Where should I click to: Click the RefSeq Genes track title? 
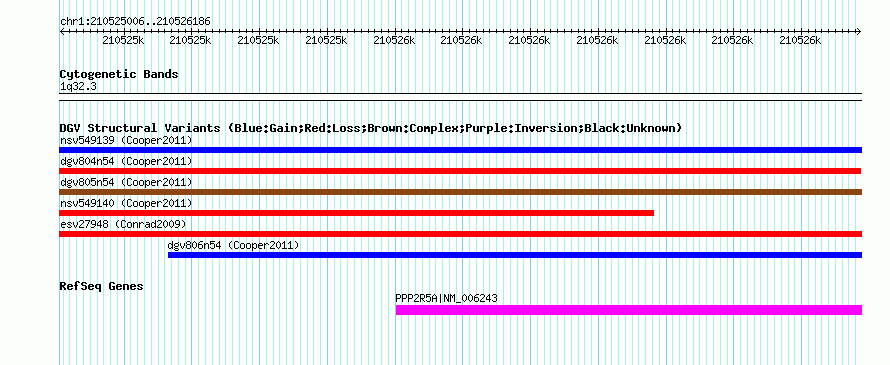[x=101, y=286]
